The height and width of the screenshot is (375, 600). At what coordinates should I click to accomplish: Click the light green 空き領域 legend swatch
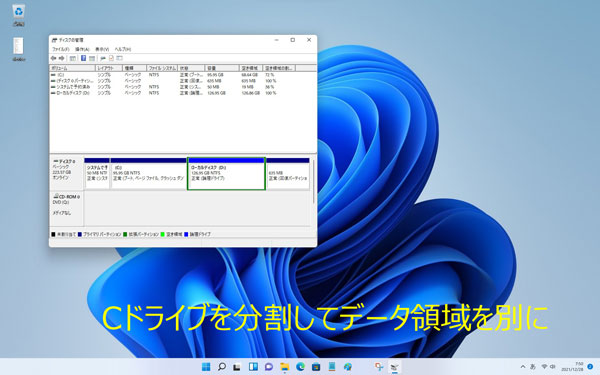point(163,234)
